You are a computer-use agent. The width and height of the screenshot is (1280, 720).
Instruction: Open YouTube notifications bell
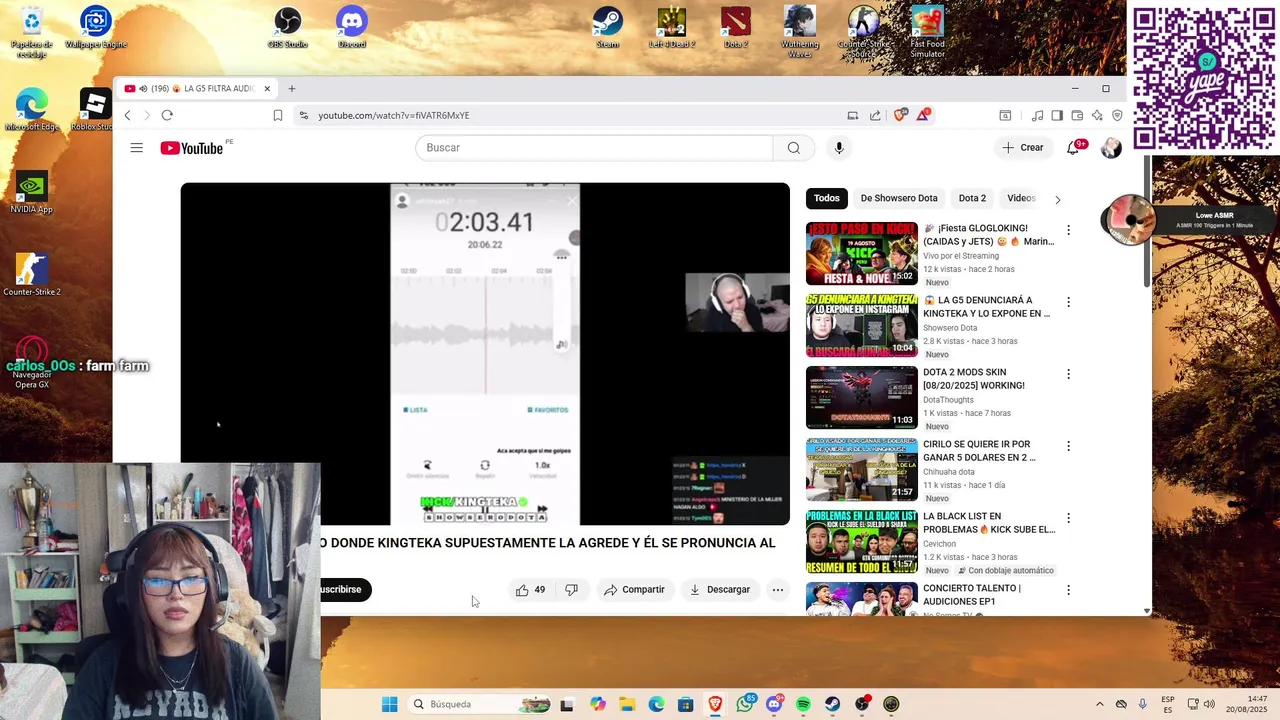(1073, 148)
